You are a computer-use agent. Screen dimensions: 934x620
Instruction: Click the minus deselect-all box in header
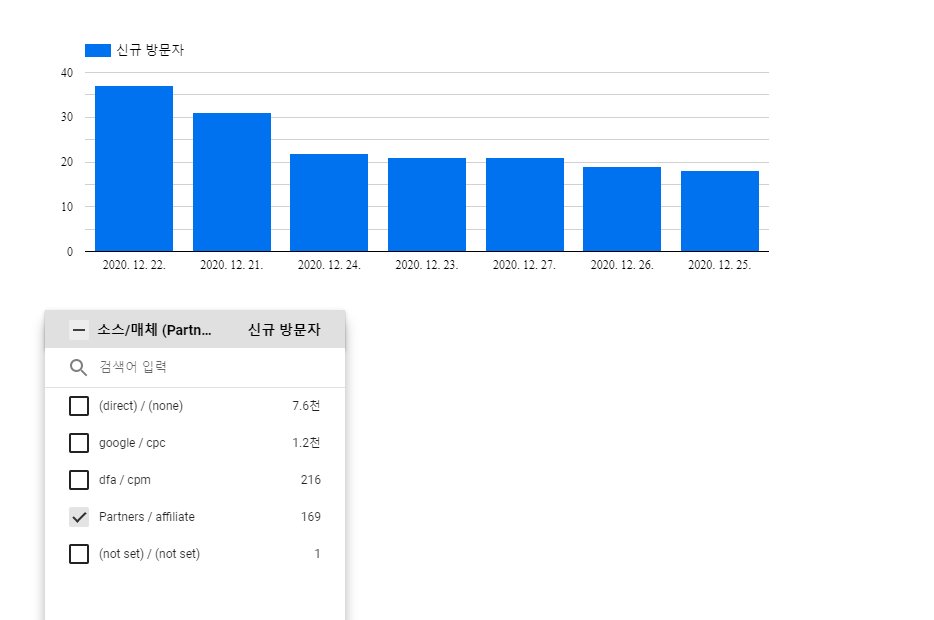pyautogui.click(x=79, y=330)
